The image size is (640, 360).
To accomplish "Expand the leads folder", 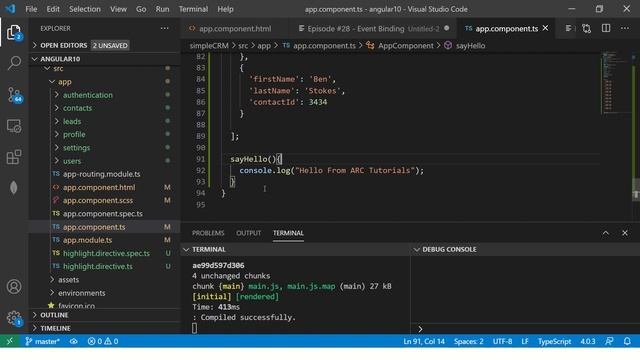I will click(104, 121).
